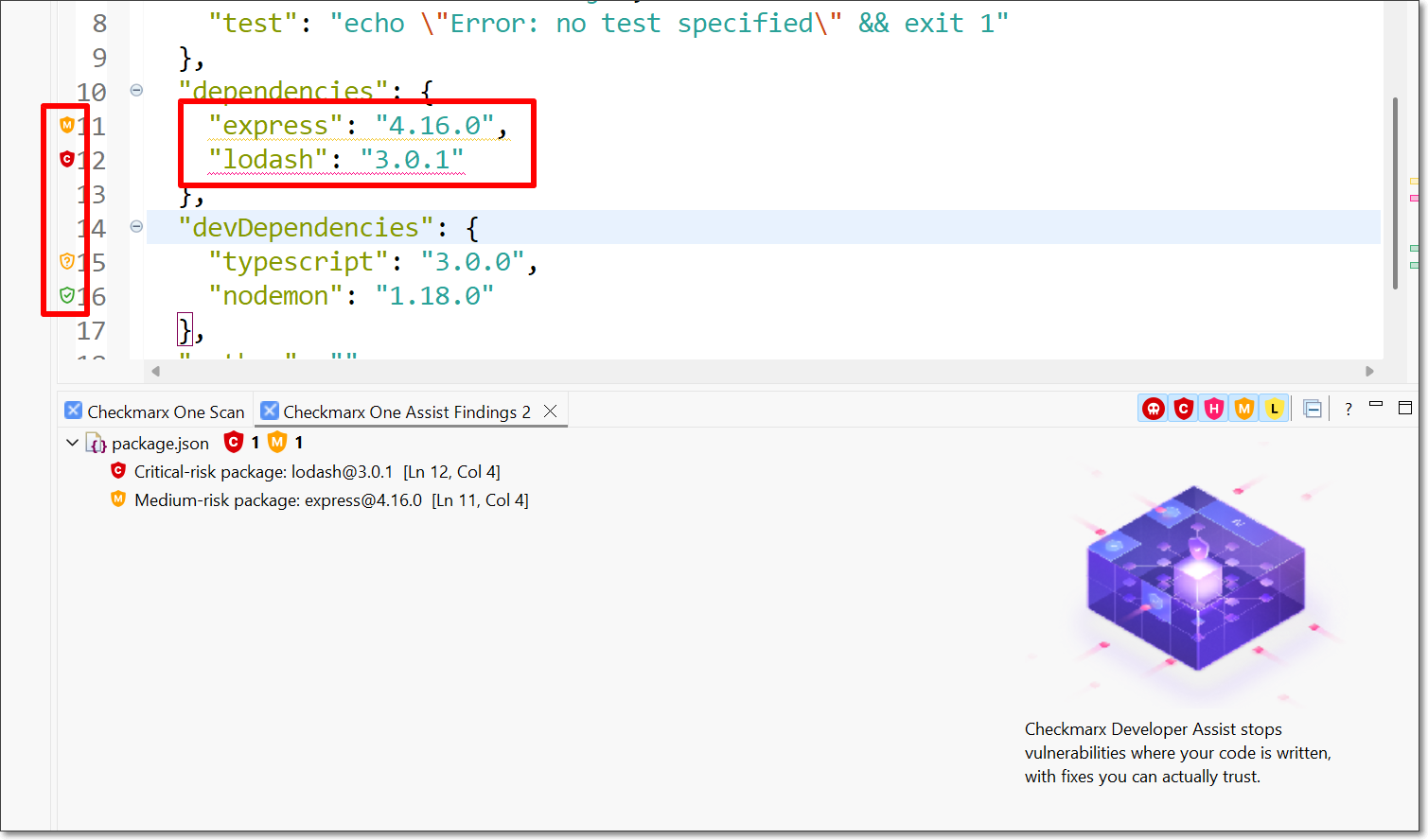
Task: Maximize the findings view panel
Action: click(1405, 408)
